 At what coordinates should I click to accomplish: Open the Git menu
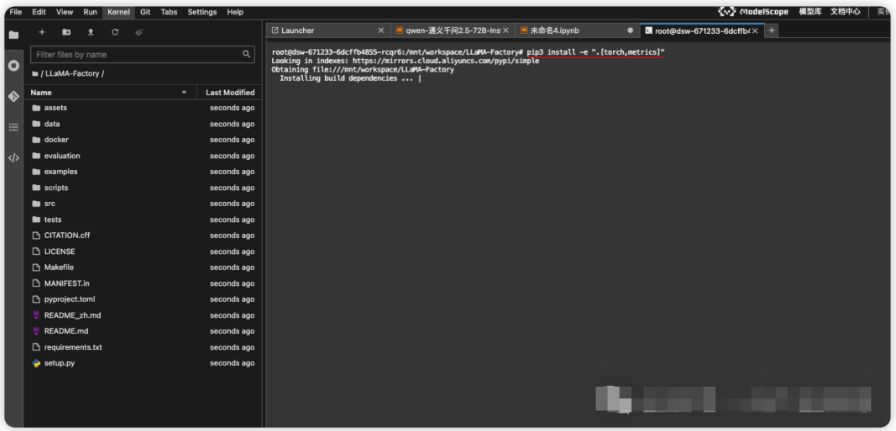click(x=145, y=11)
